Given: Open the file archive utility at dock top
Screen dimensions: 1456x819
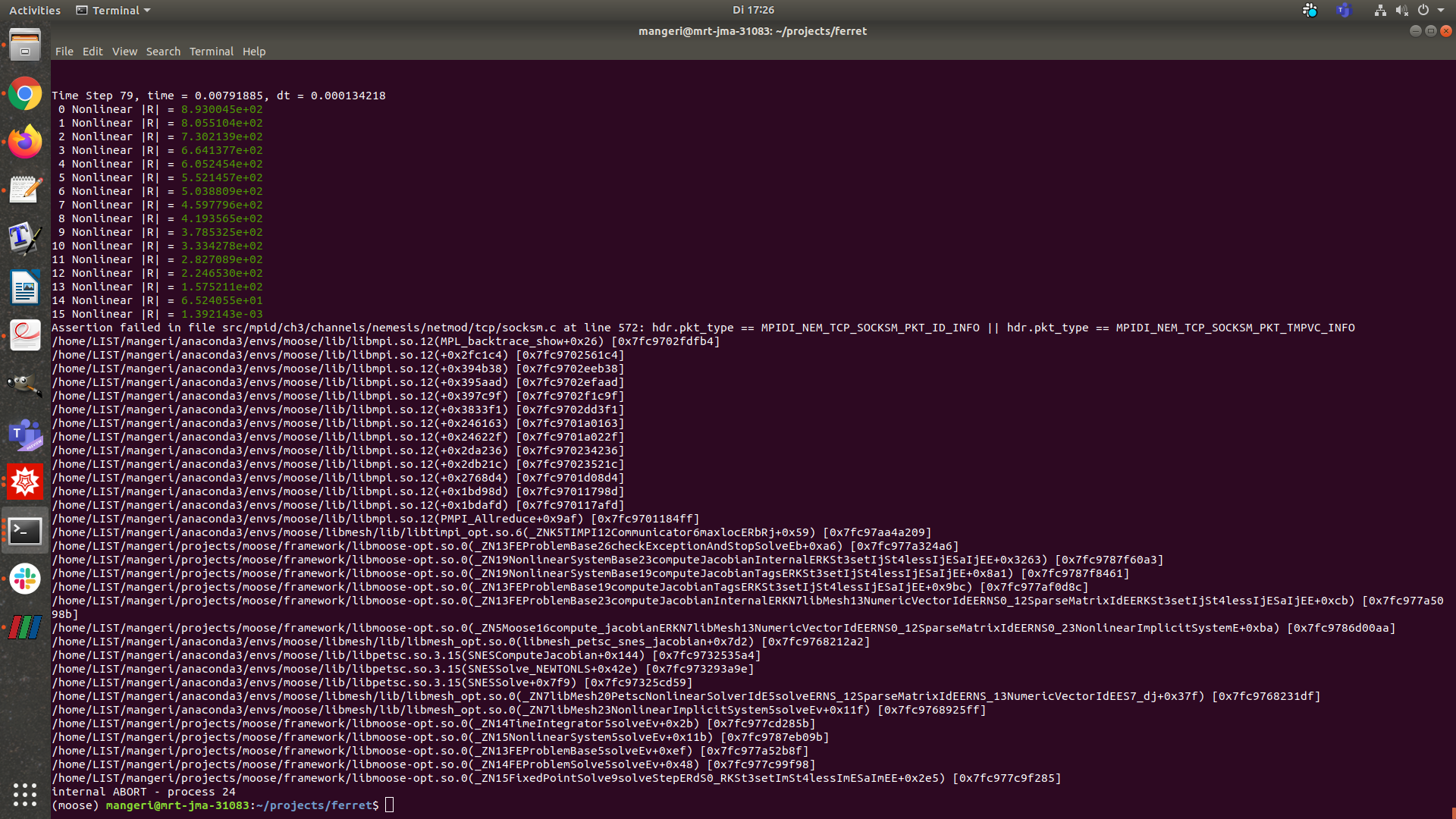Looking at the screenshot, I should pyautogui.click(x=25, y=45).
